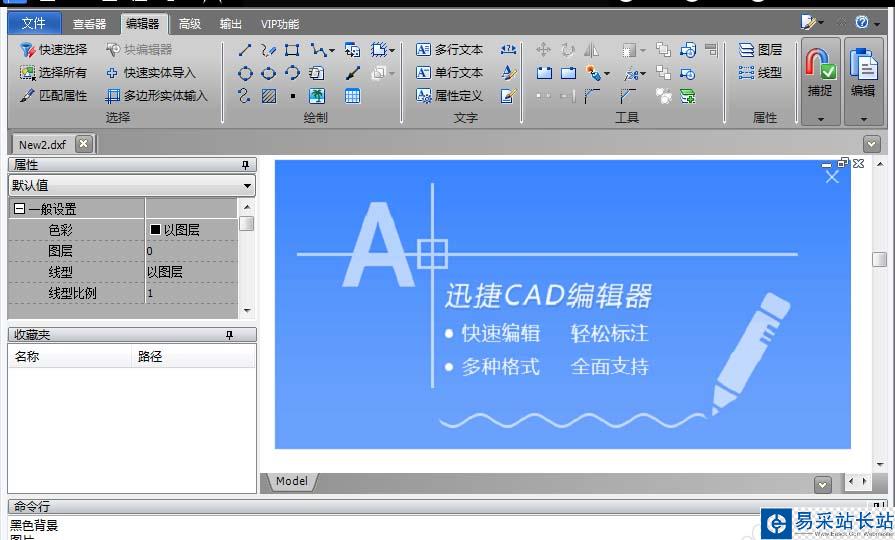Screen dimensions: 895x540
Task: Open the 线型 linetype button
Action: pyautogui.click(x=760, y=72)
